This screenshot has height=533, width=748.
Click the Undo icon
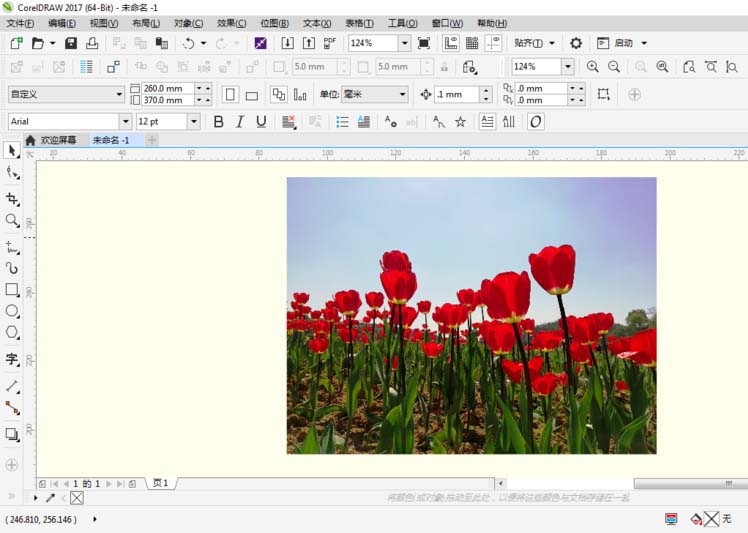pos(188,43)
